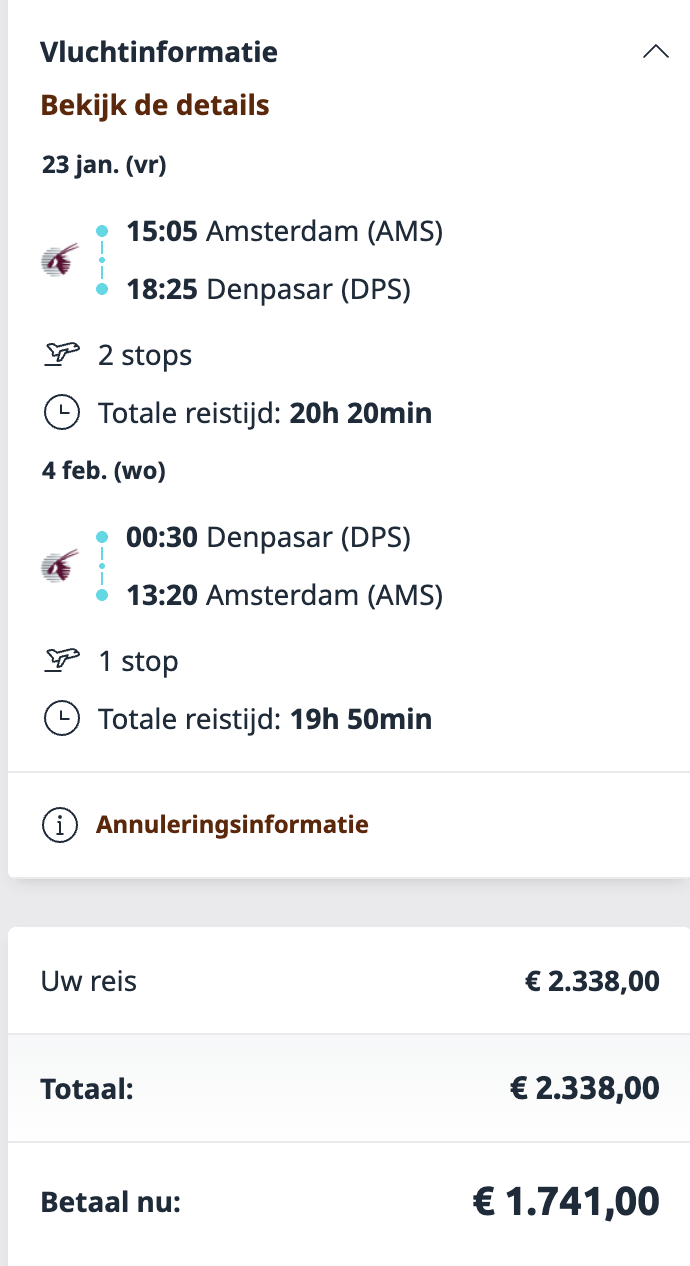Viewport: 690px width, 1266px height.
Task: Click the 00:30 Denpasar (DPS) departure
Action: pos(268,538)
